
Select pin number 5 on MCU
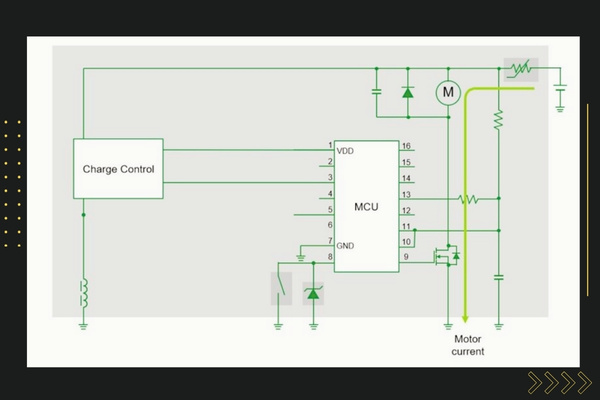pyautogui.click(x=330, y=209)
